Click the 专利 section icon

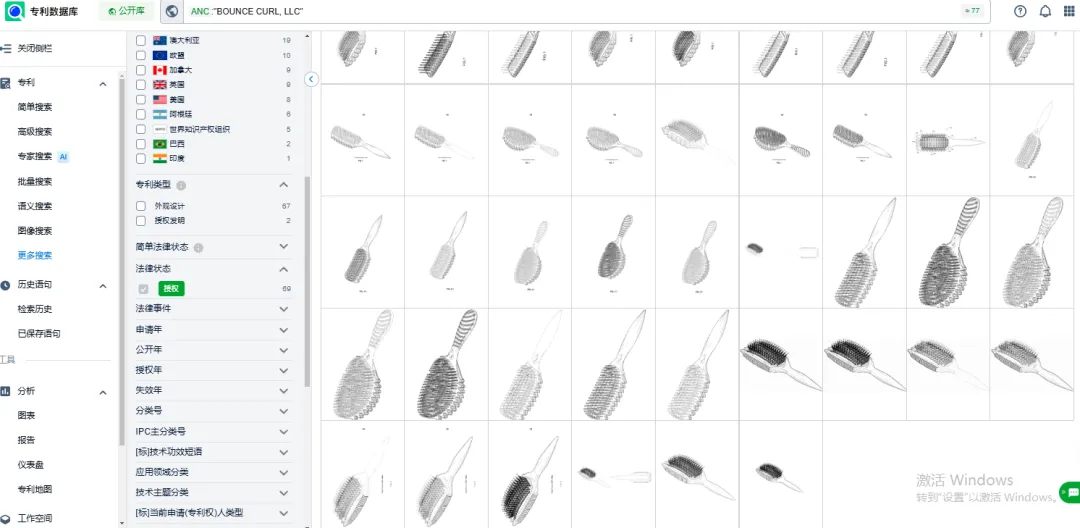tap(6, 83)
